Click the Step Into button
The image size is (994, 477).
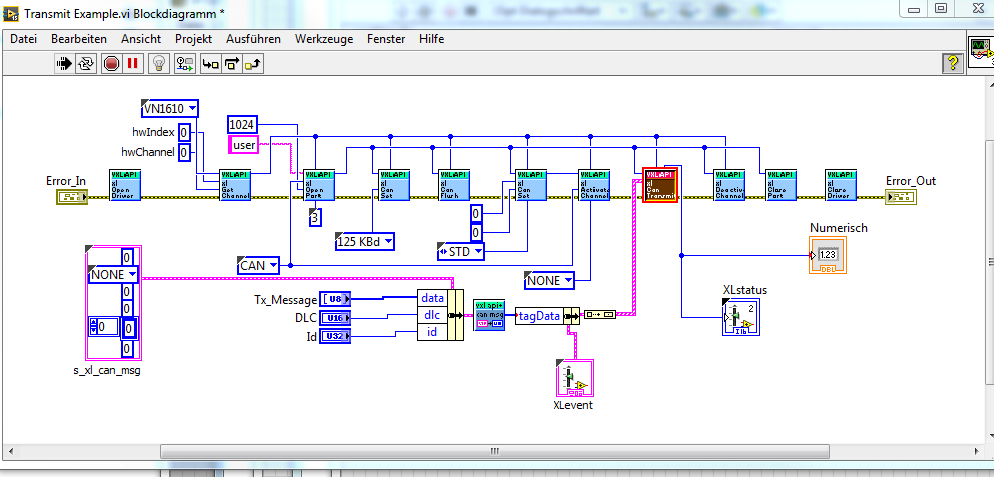(x=210, y=63)
